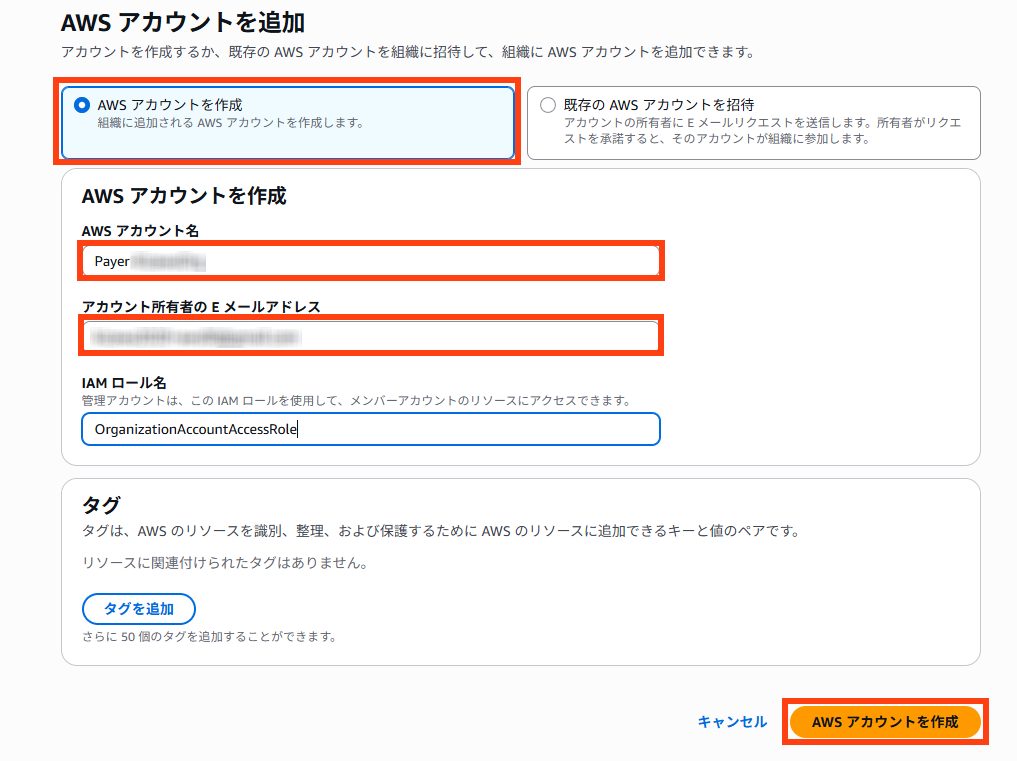Click the AWS アカウントを作成 form section heading
1017x761 pixels.
pos(184,196)
